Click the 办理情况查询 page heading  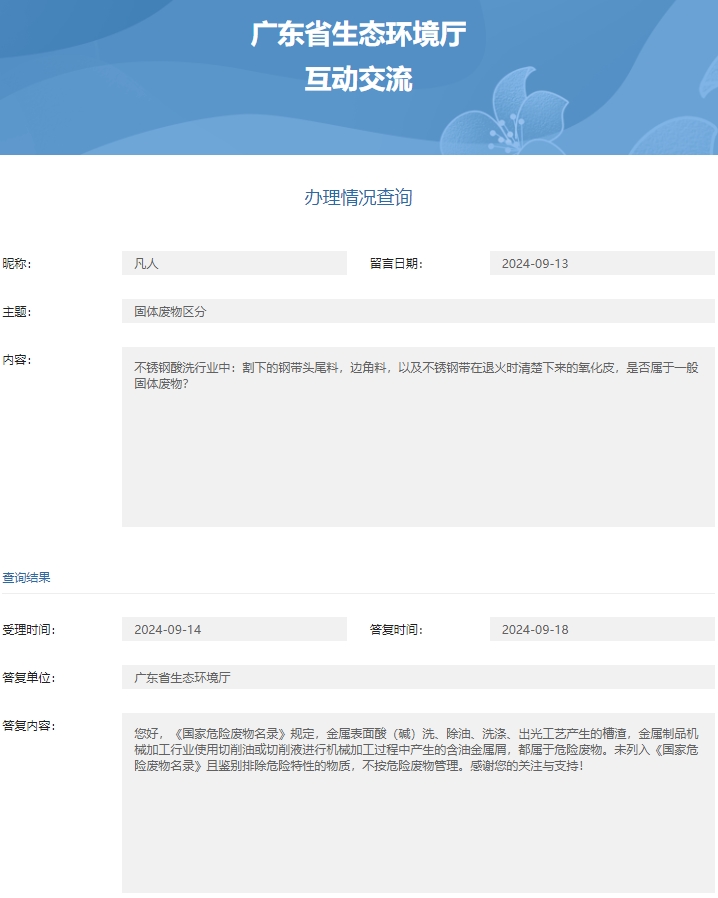point(358,198)
